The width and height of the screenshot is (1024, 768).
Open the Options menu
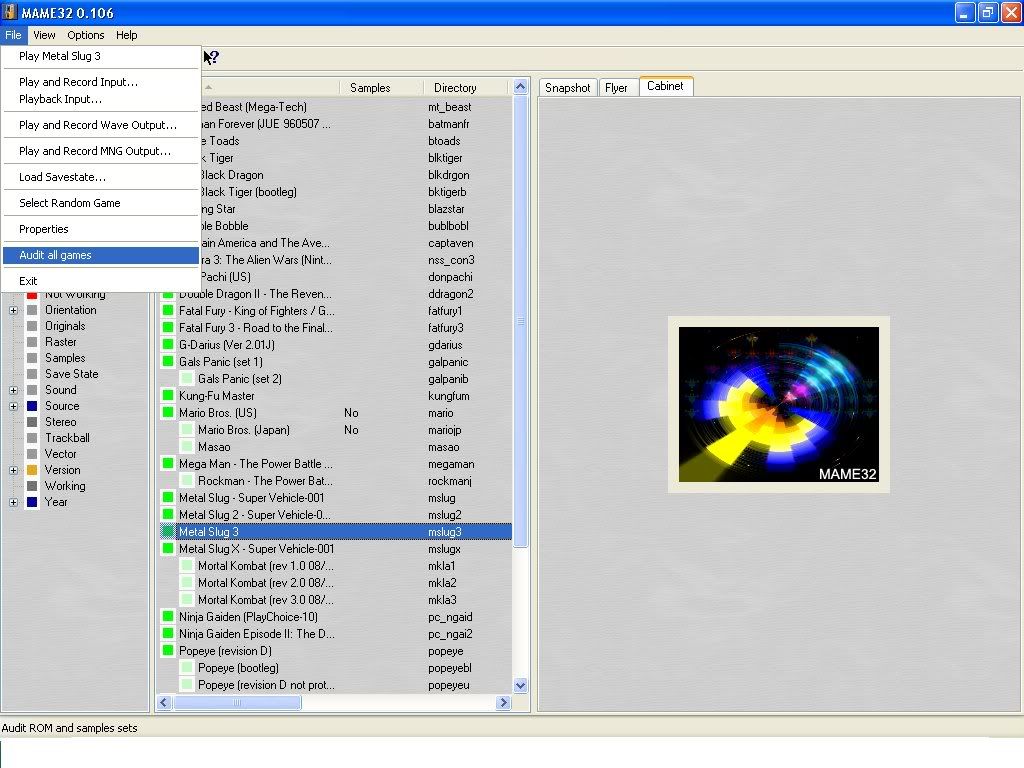tap(86, 35)
